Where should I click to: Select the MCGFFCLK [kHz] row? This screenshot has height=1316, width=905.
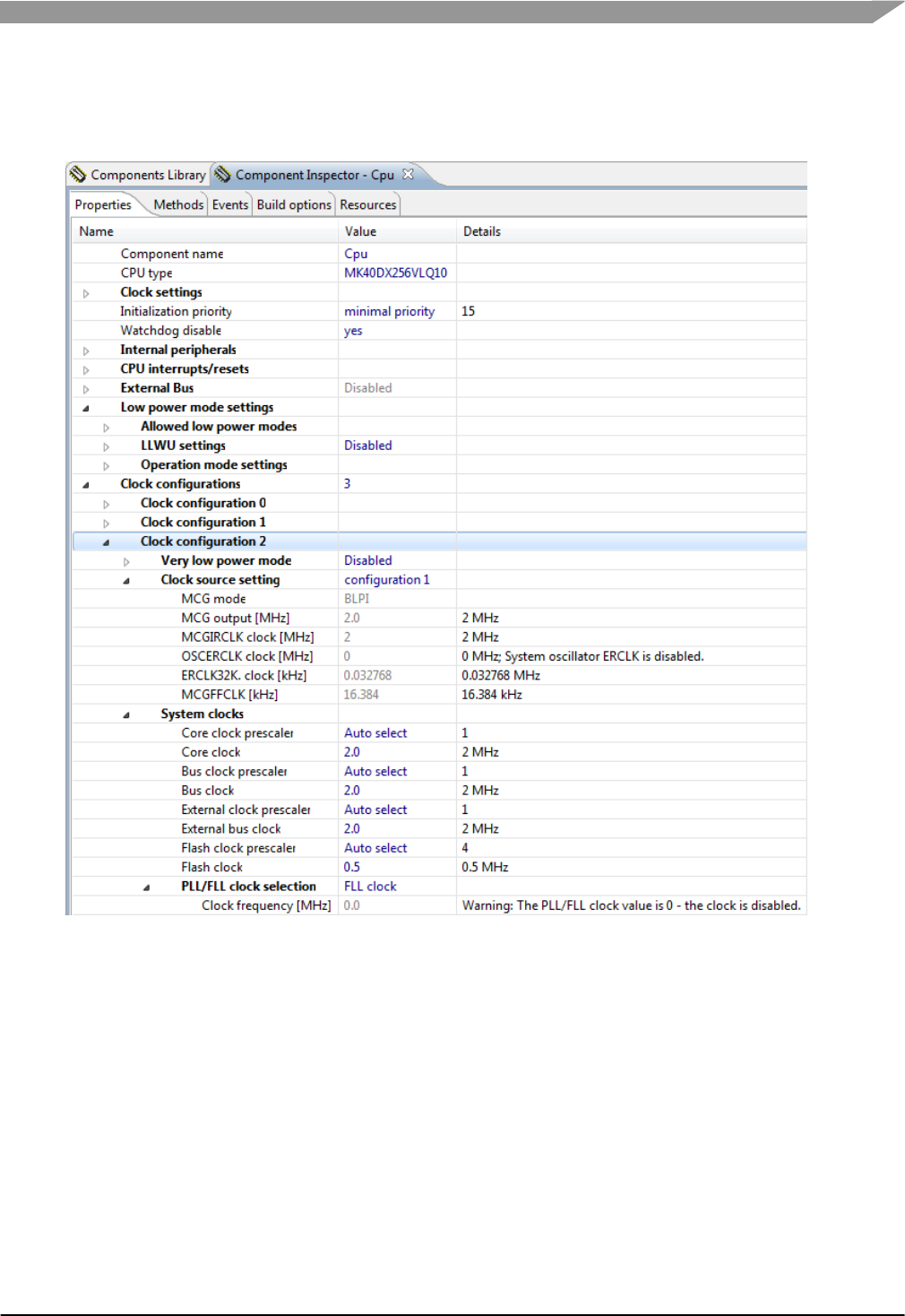(x=439, y=695)
